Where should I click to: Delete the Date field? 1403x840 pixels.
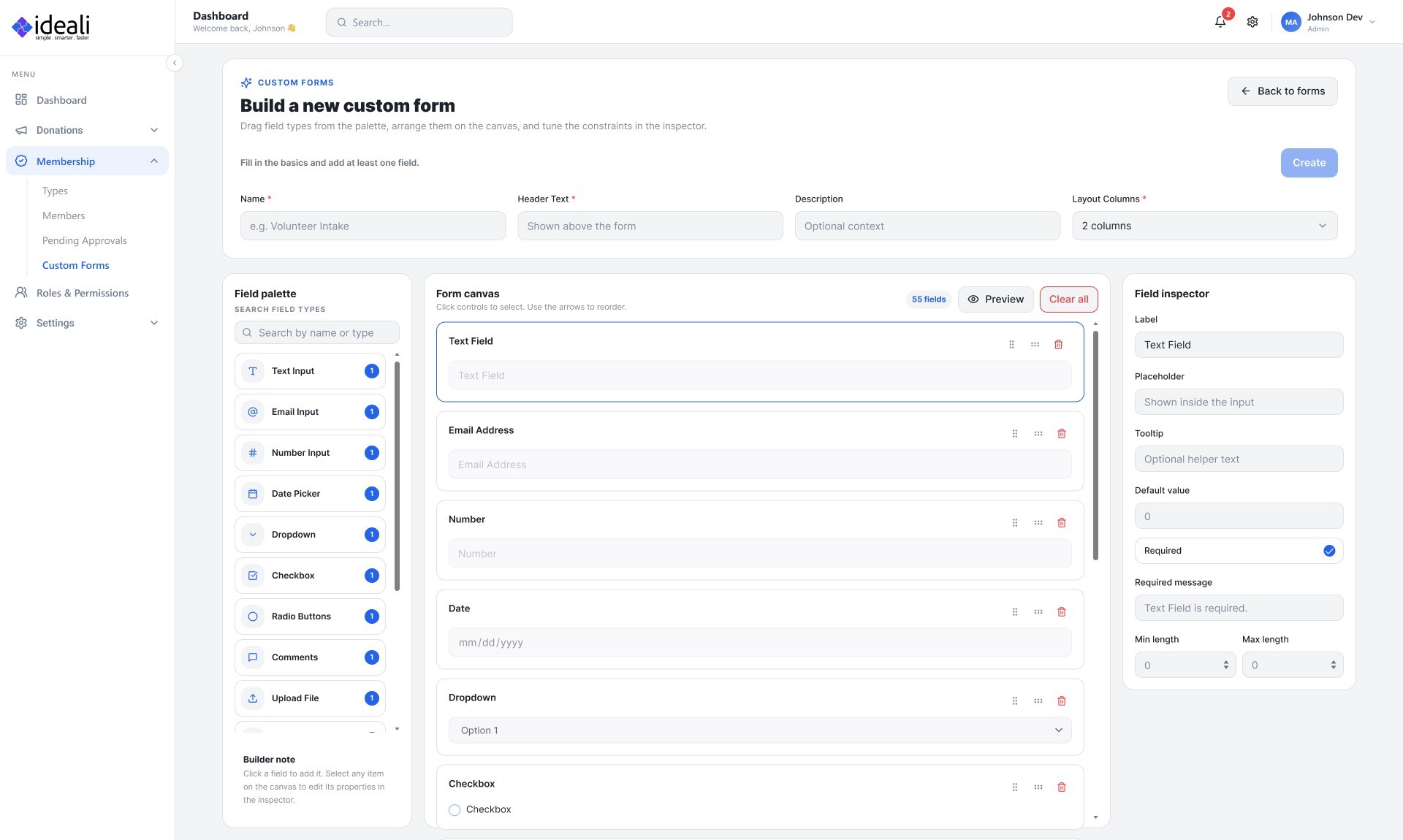1062,611
